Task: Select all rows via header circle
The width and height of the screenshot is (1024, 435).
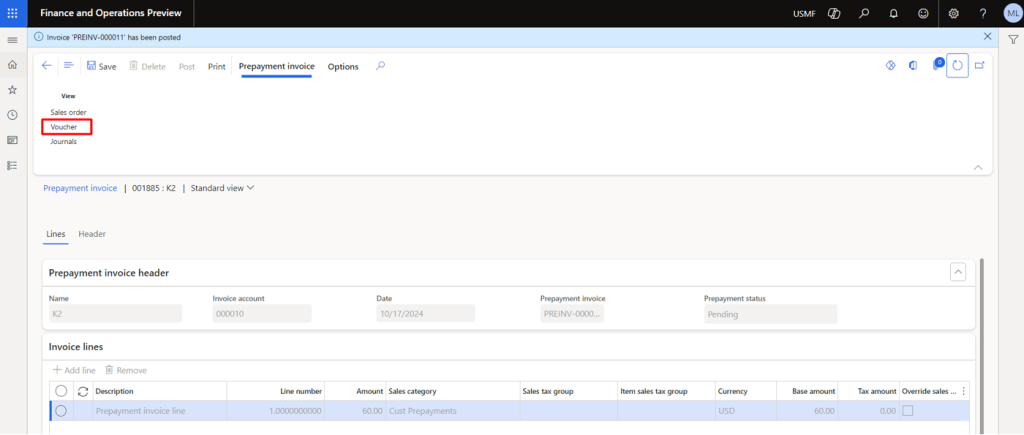Action: point(61,391)
